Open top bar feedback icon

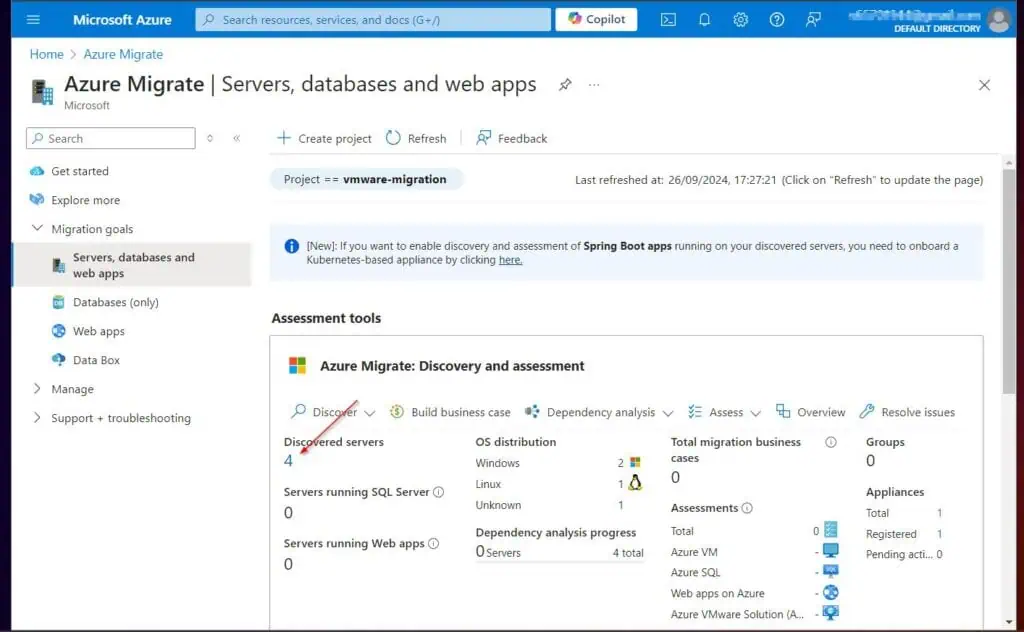coord(813,20)
